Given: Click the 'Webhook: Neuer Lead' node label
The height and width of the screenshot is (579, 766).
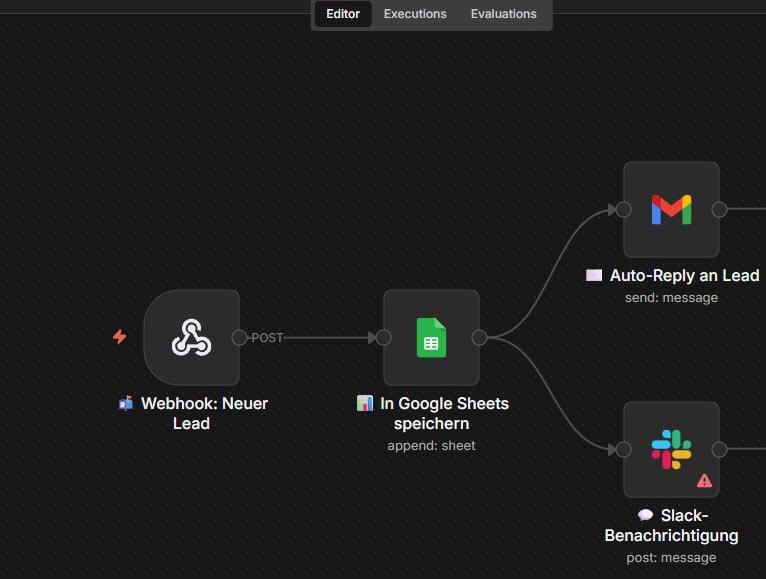Looking at the screenshot, I should 194,413.
